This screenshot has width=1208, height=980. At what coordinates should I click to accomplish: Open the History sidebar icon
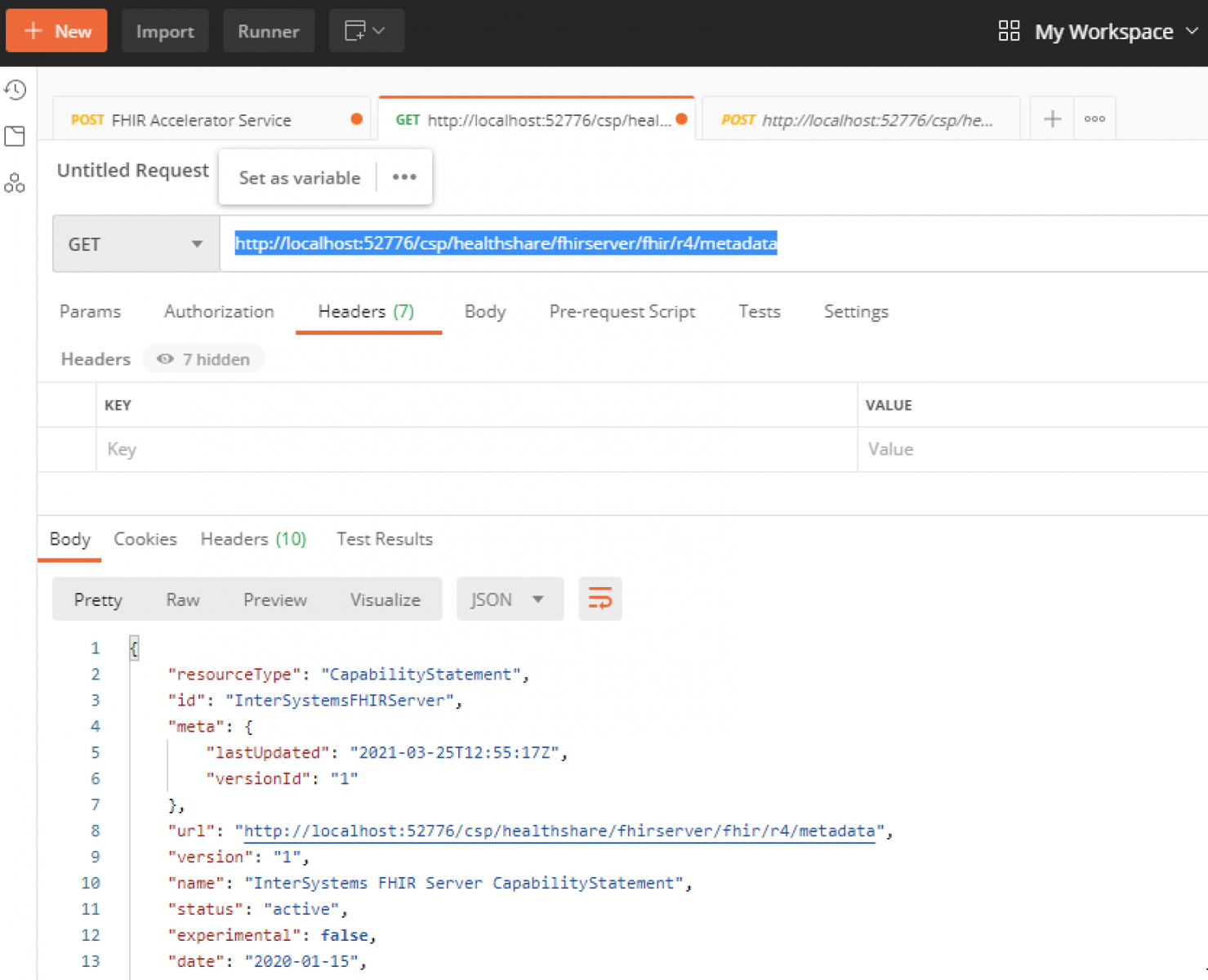coord(16,90)
